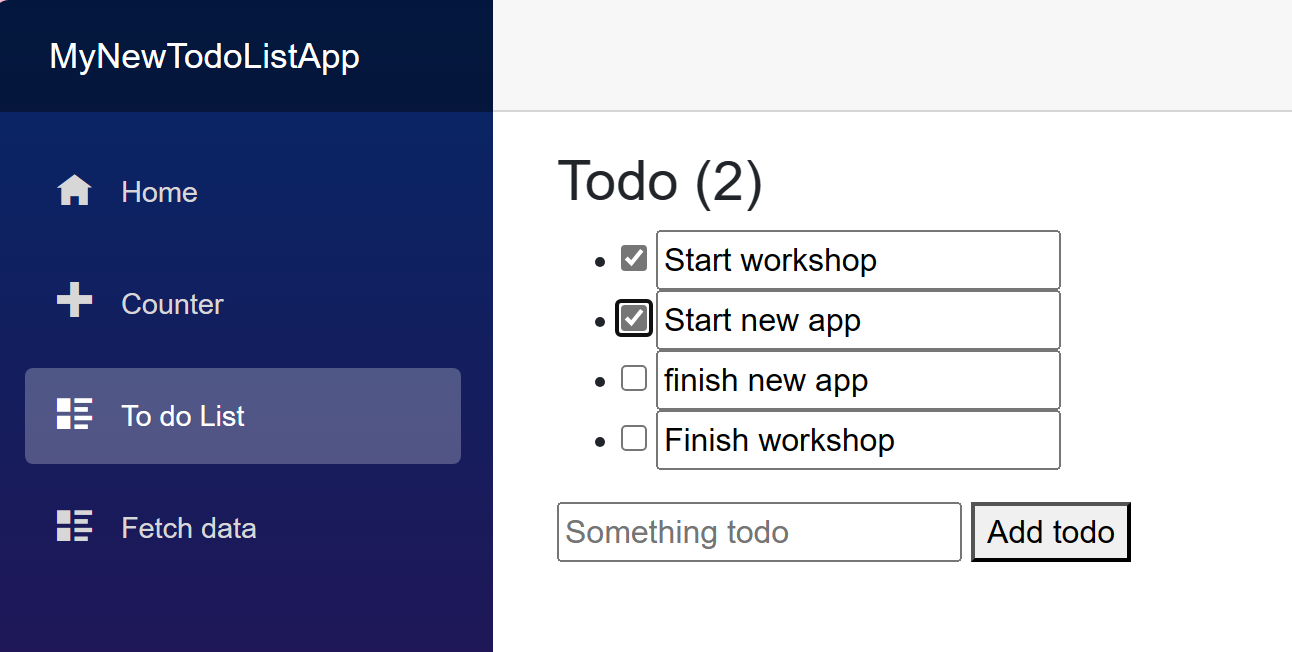Focus the Something todo input field

(x=758, y=532)
